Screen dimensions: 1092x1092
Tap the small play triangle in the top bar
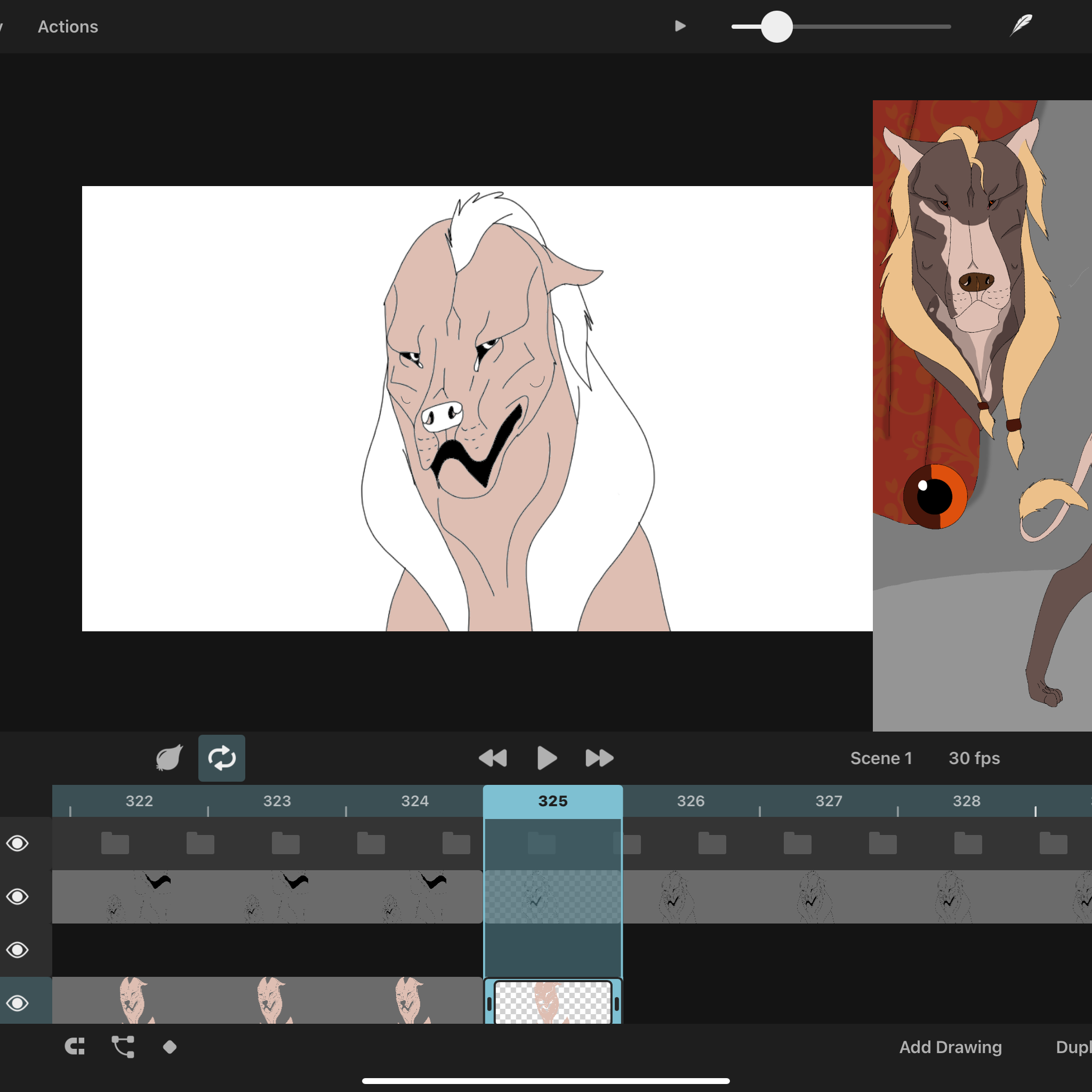pyautogui.click(x=680, y=26)
